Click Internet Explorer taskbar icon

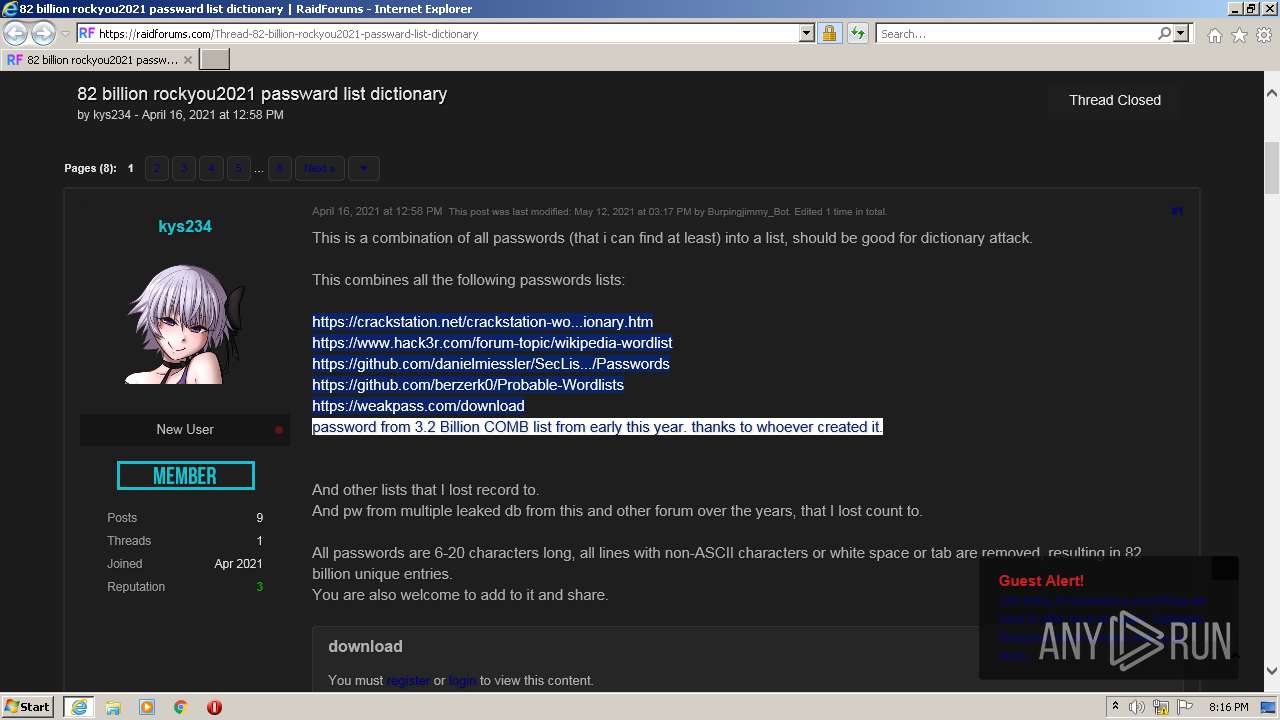click(78, 707)
